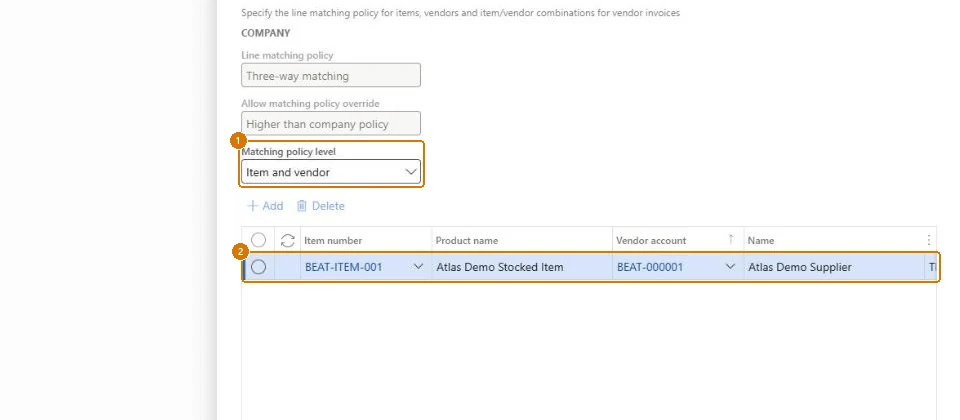Viewport: 960px width, 420px height.
Task: Click the refresh icon in grid header
Action: coord(288,240)
